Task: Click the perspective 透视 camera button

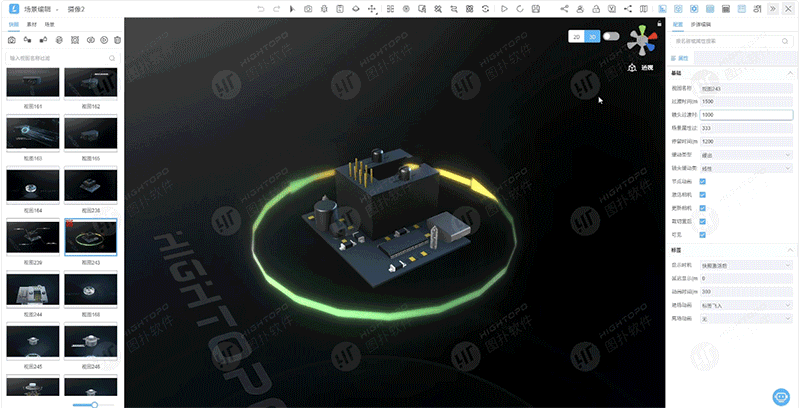Action: click(641, 67)
